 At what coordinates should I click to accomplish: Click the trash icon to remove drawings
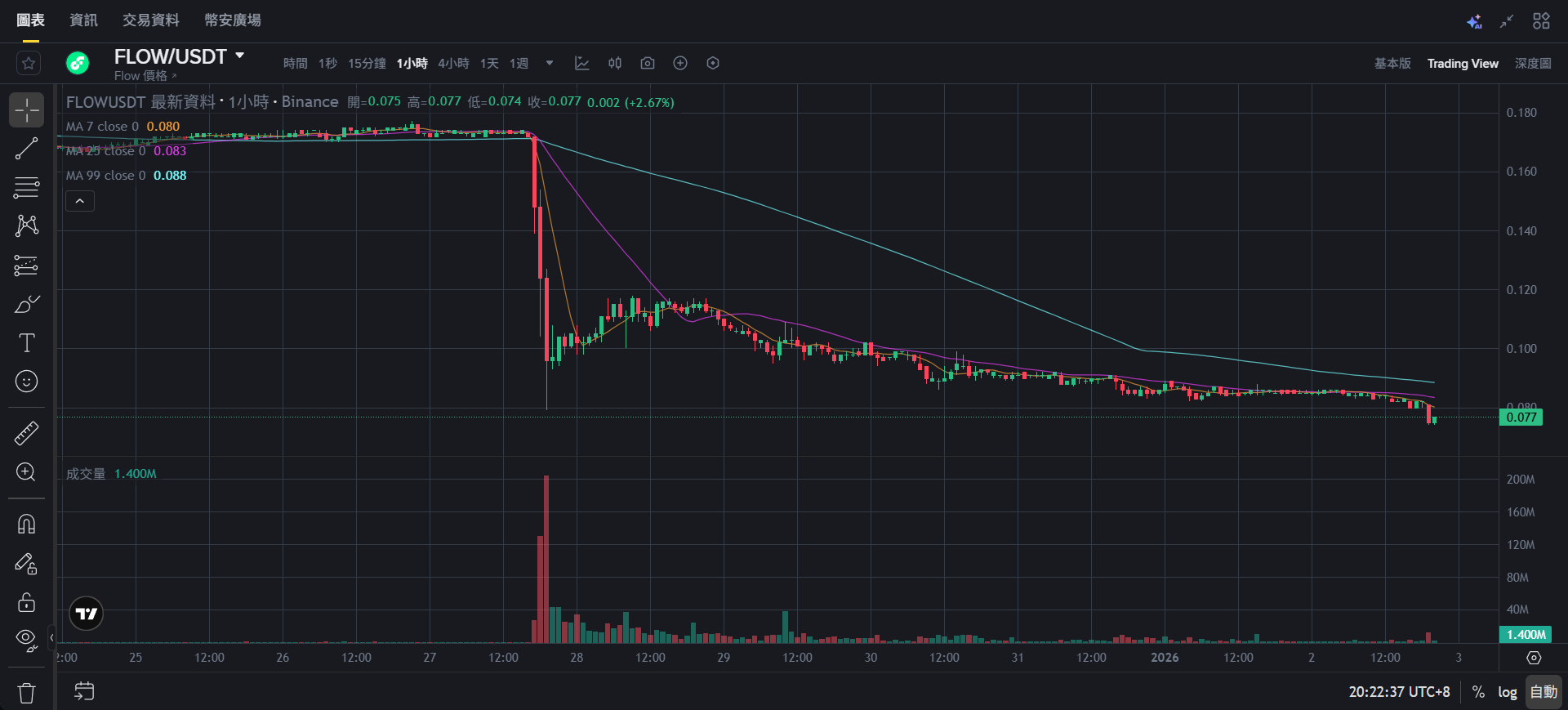[26, 693]
